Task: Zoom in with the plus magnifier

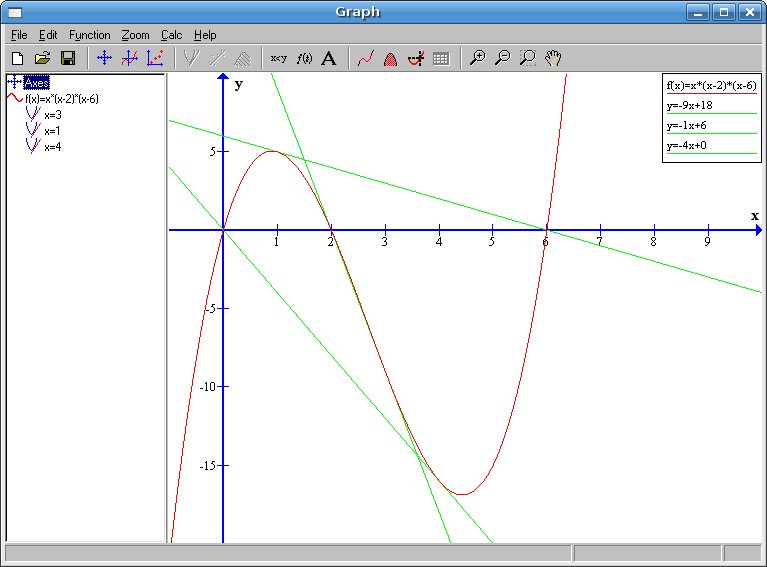Action: [x=477, y=59]
